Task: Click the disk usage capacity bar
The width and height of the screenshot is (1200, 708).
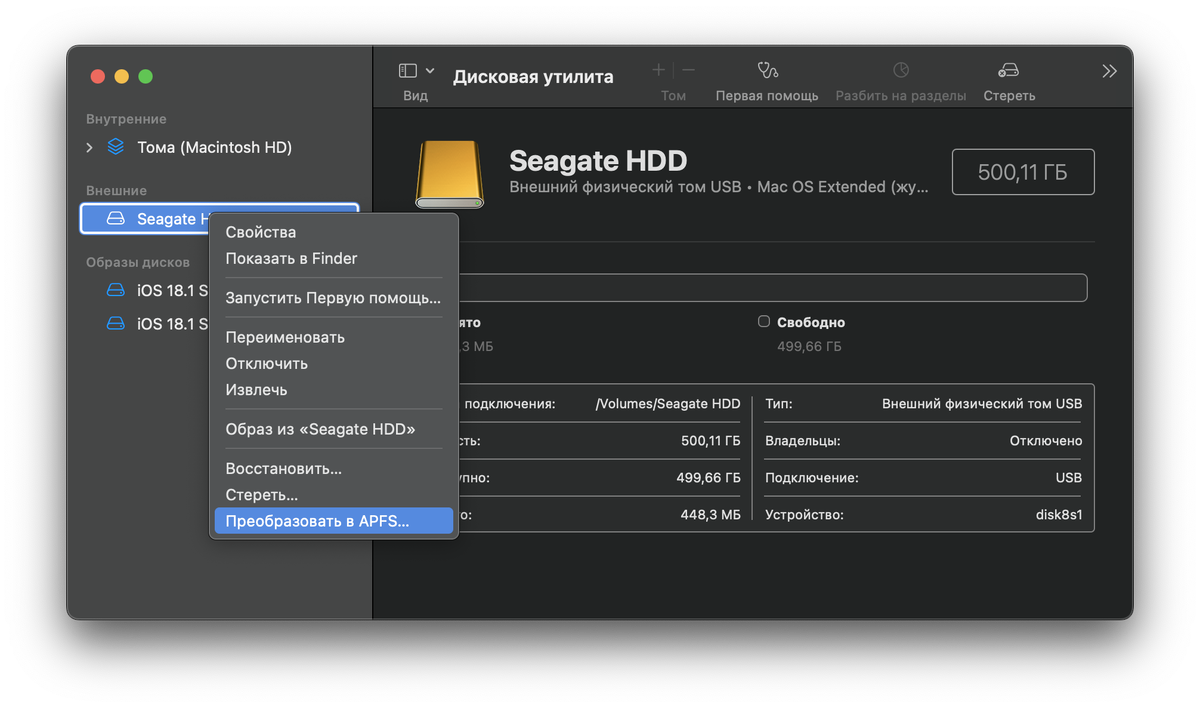Action: coord(772,288)
